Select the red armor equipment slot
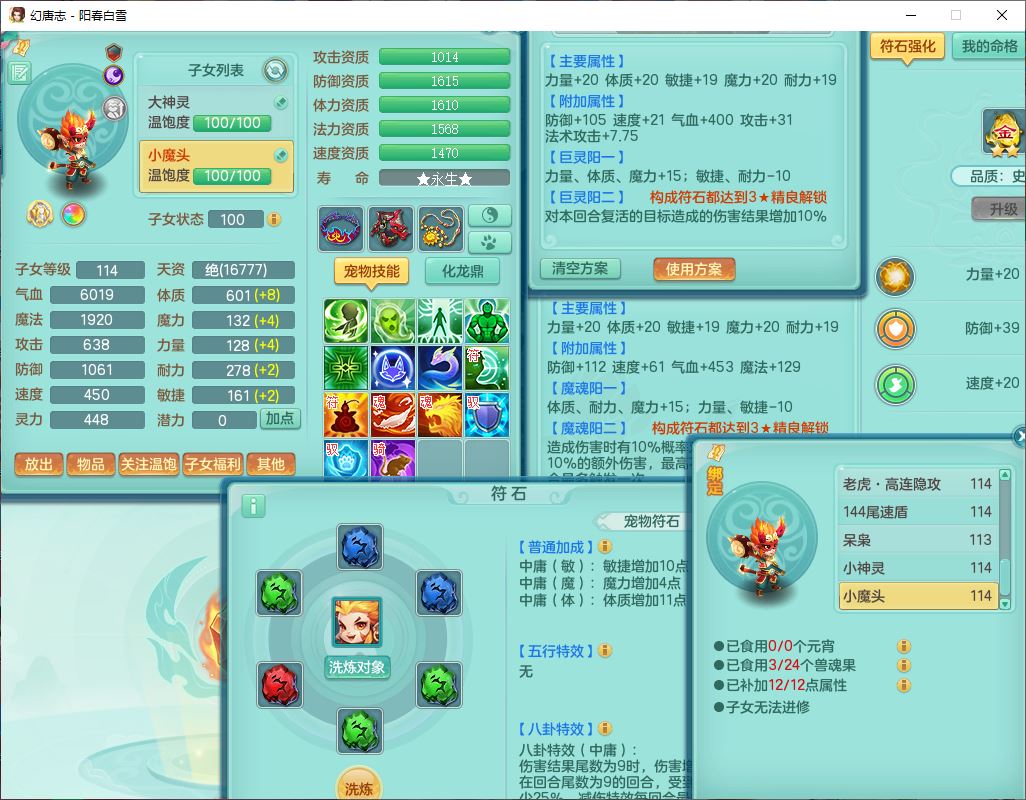Image resolution: width=1026 pixels, height=800 pixels. (x=391, y=229)
